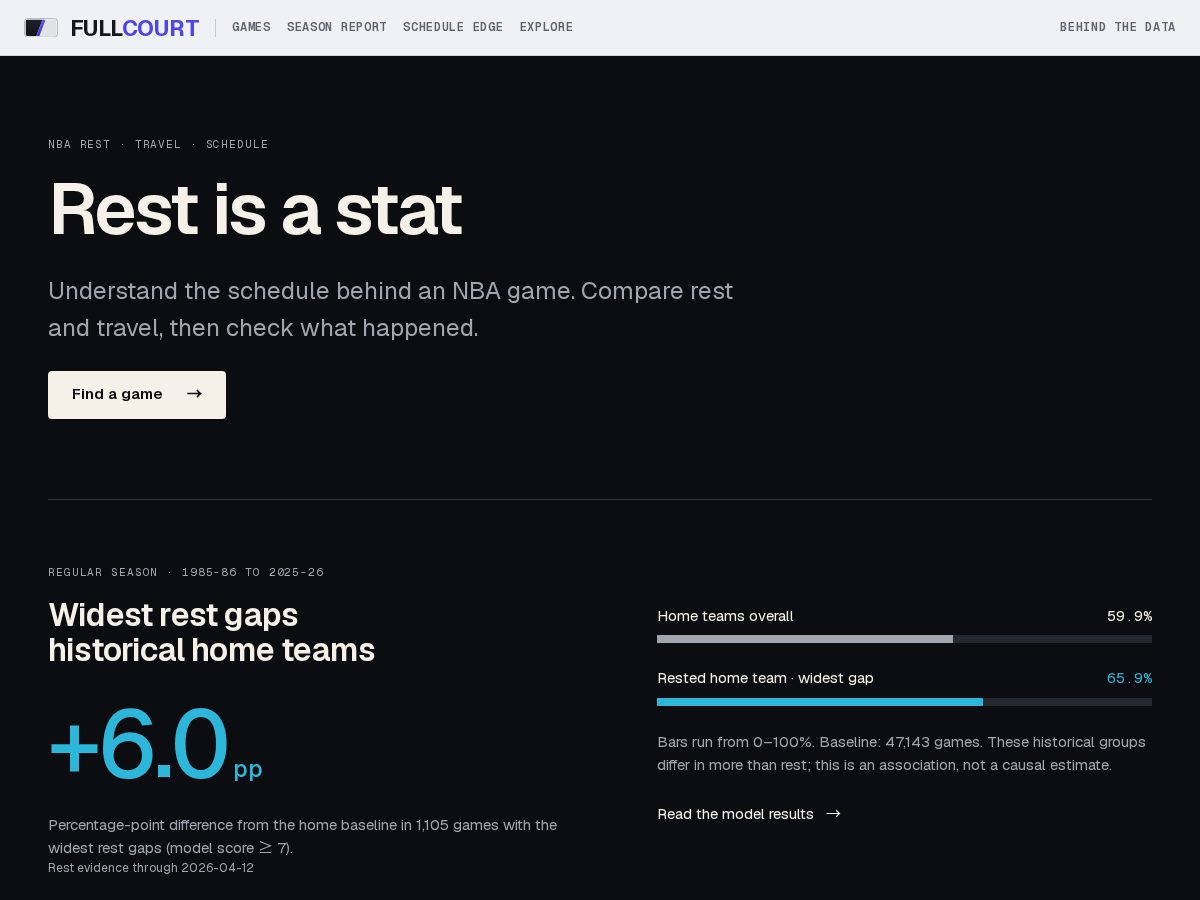Viewport: 1200px width, 900px height.
Task: Click the Understand the schedule subtitle
Action: click(391, 309)
